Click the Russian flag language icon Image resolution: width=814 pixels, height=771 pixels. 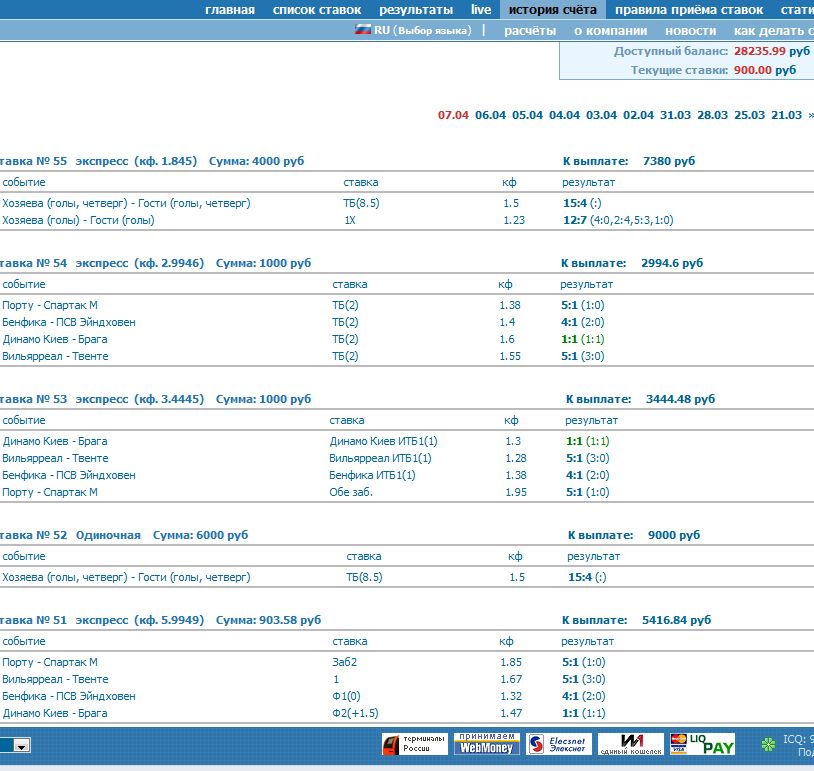click(x=363, y=30)
